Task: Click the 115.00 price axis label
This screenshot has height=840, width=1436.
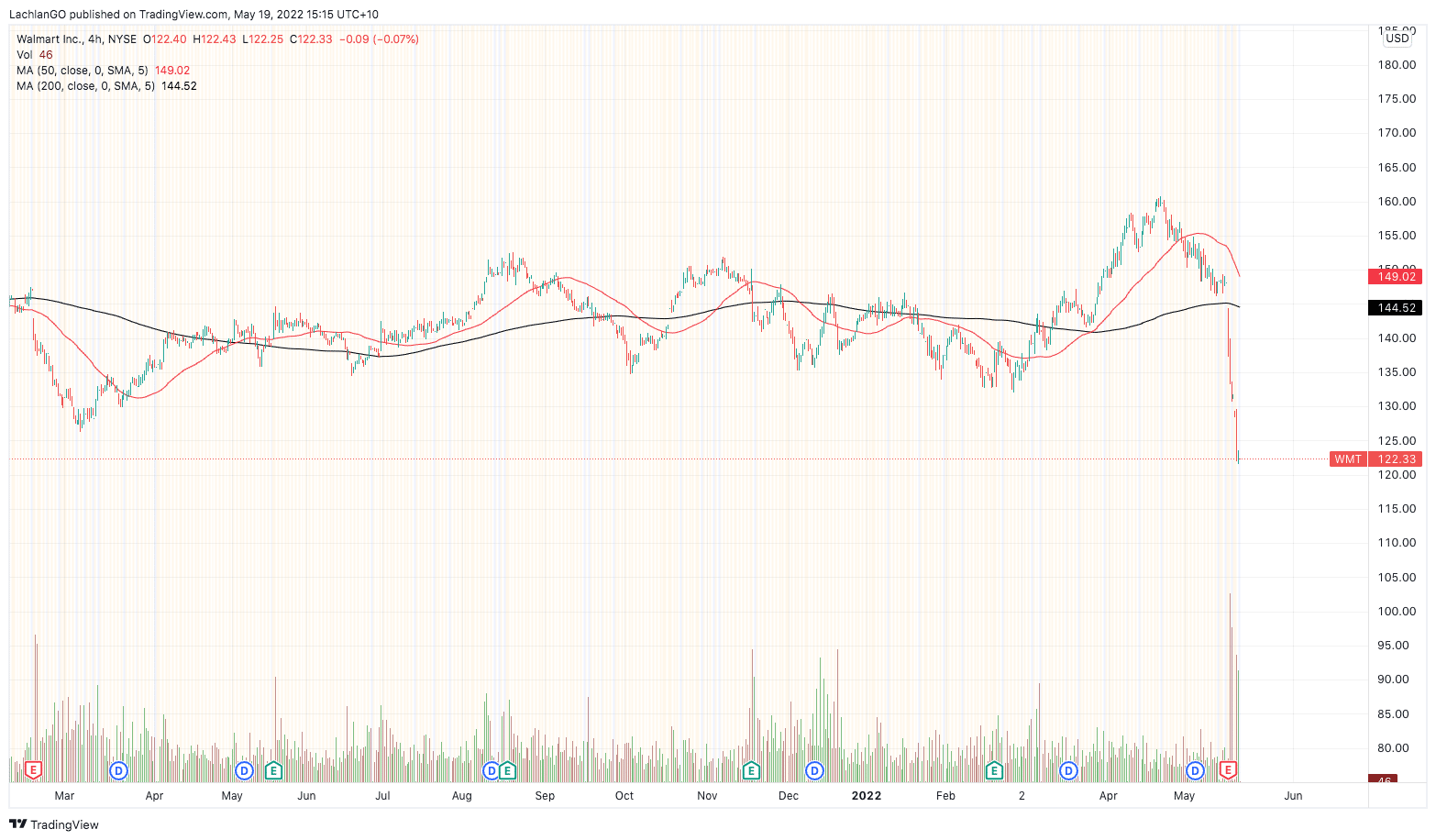Action: [x=1397, y=509]
